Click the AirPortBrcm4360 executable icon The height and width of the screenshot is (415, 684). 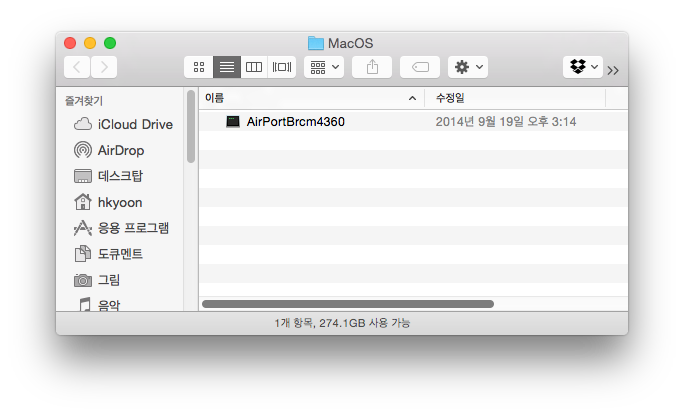(x=233, y=121)
